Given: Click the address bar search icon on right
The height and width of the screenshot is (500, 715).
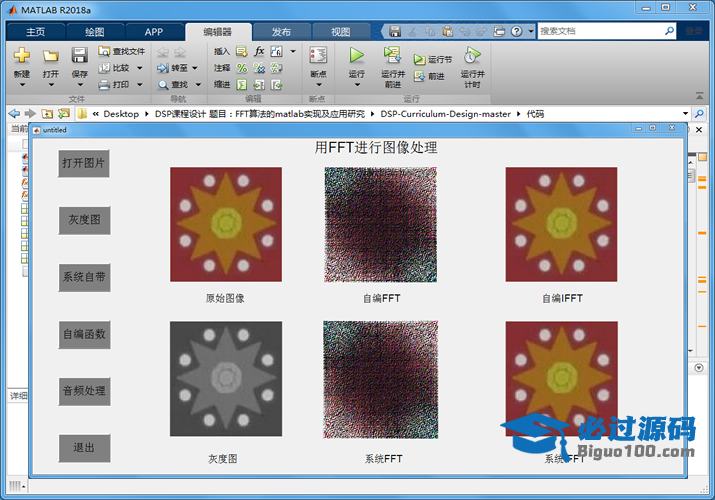Looking at the screenshot, I should 699,113.
